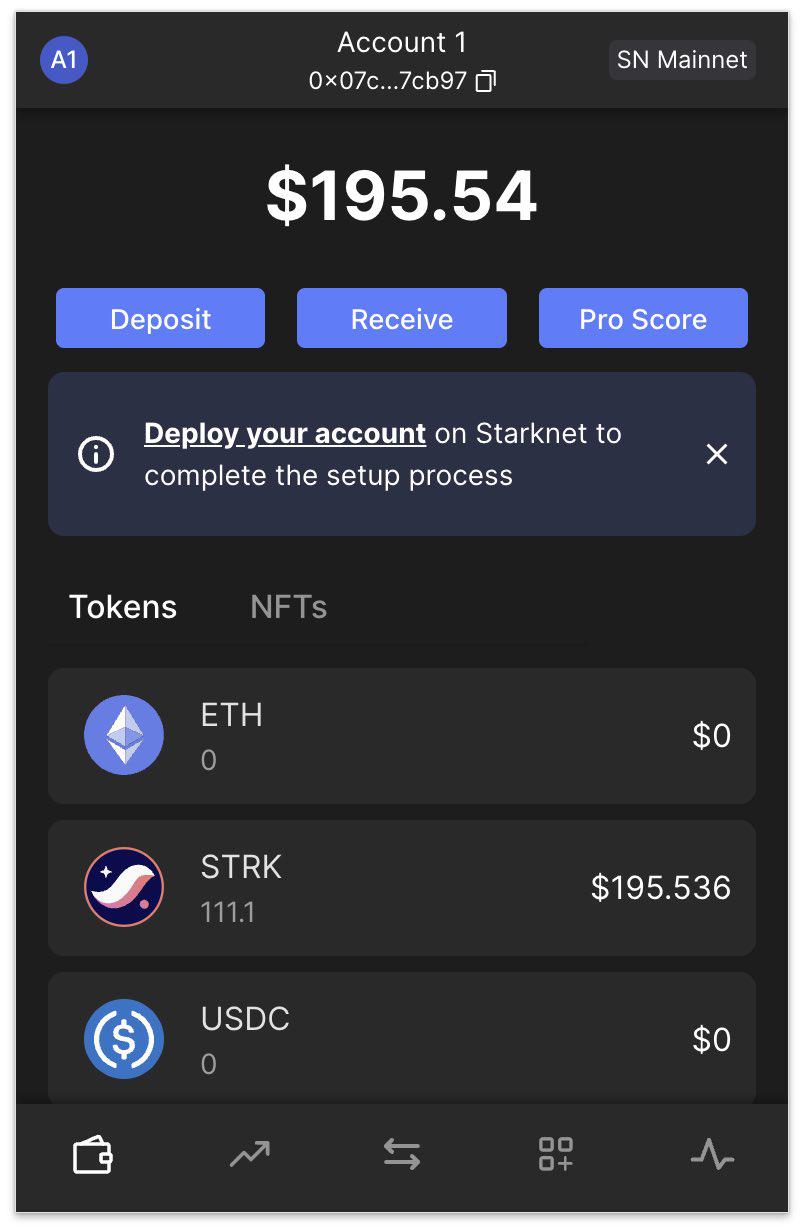804x1232 pixels.
Task: Click the Deposit button
Action: (x=160, y=319)
